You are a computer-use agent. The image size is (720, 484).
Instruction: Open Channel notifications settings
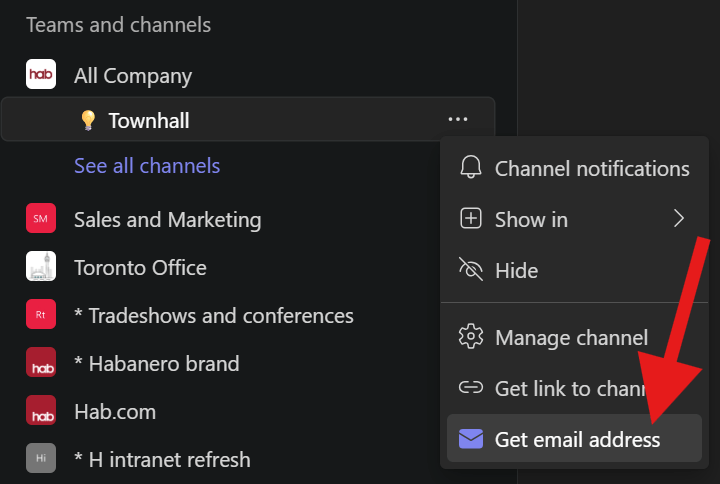575,168
